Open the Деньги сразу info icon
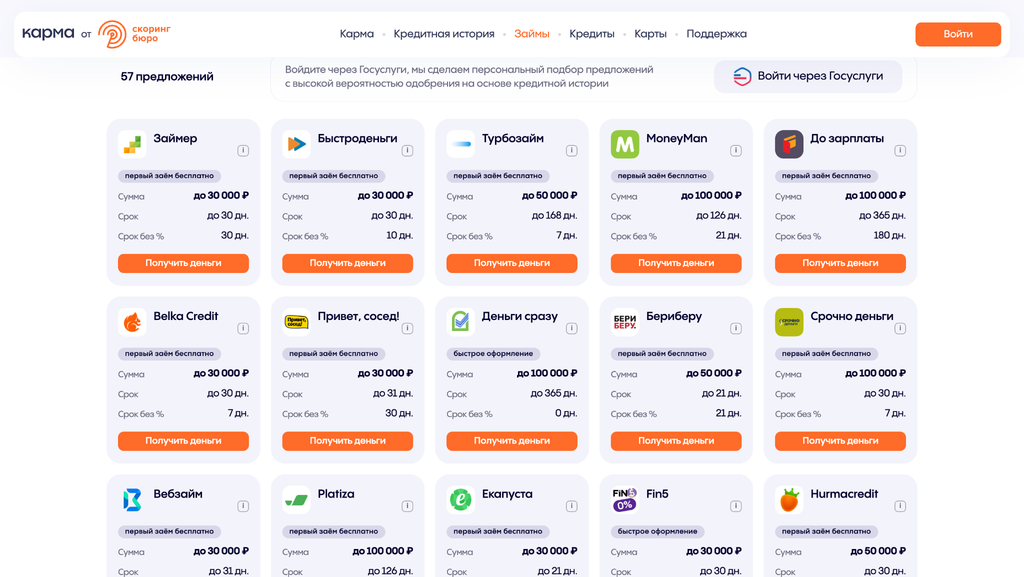1024x577 pixels. tap(571, 328)
